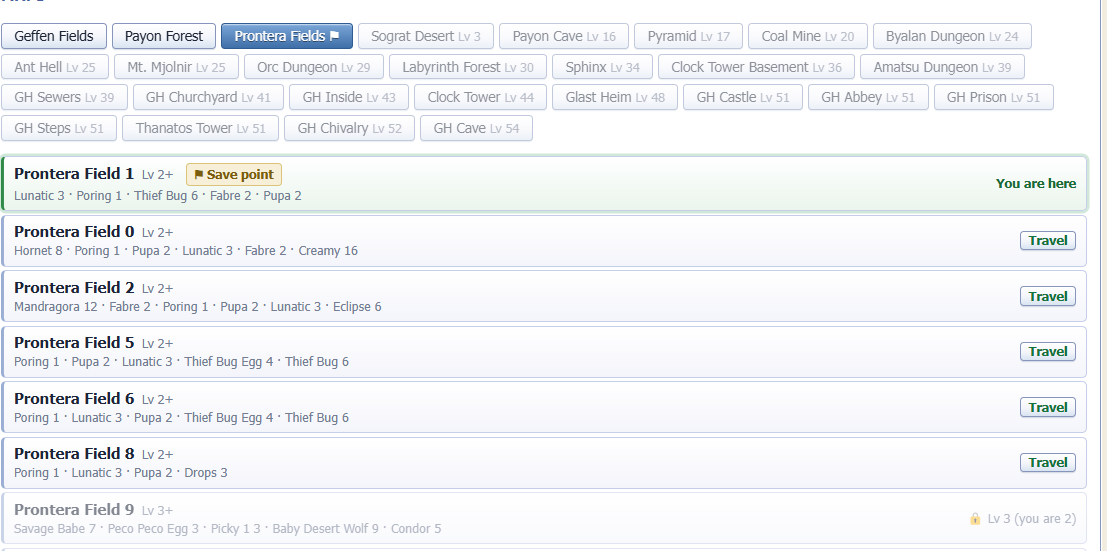The height and width of the screenshot is (551, 1107).
Task: Choose the Clock Tower Lv 44 tab
Action: point(481,97)
